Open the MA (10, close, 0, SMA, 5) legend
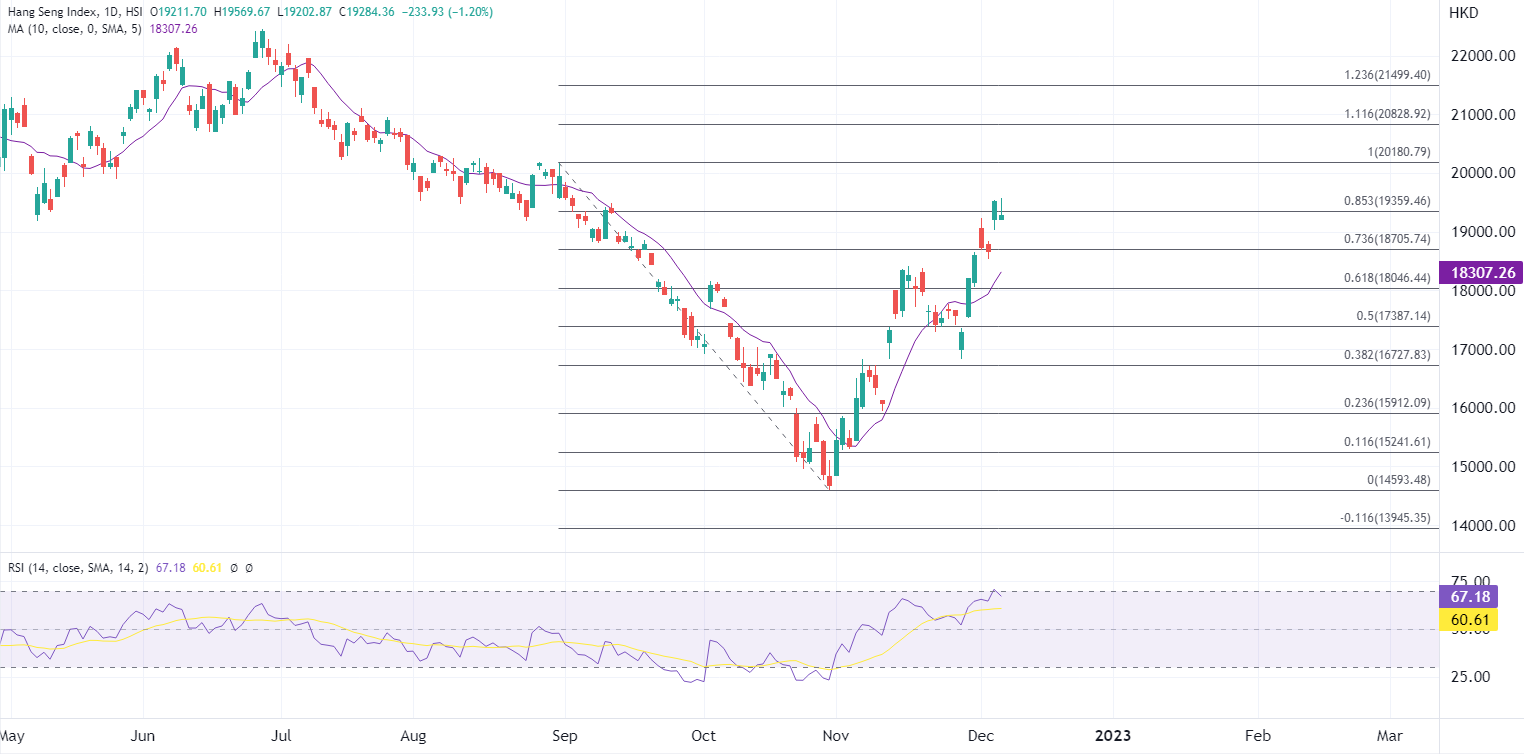Image resolution: width=1524 pixels, height=754 pixels. [x=76, y=29]
